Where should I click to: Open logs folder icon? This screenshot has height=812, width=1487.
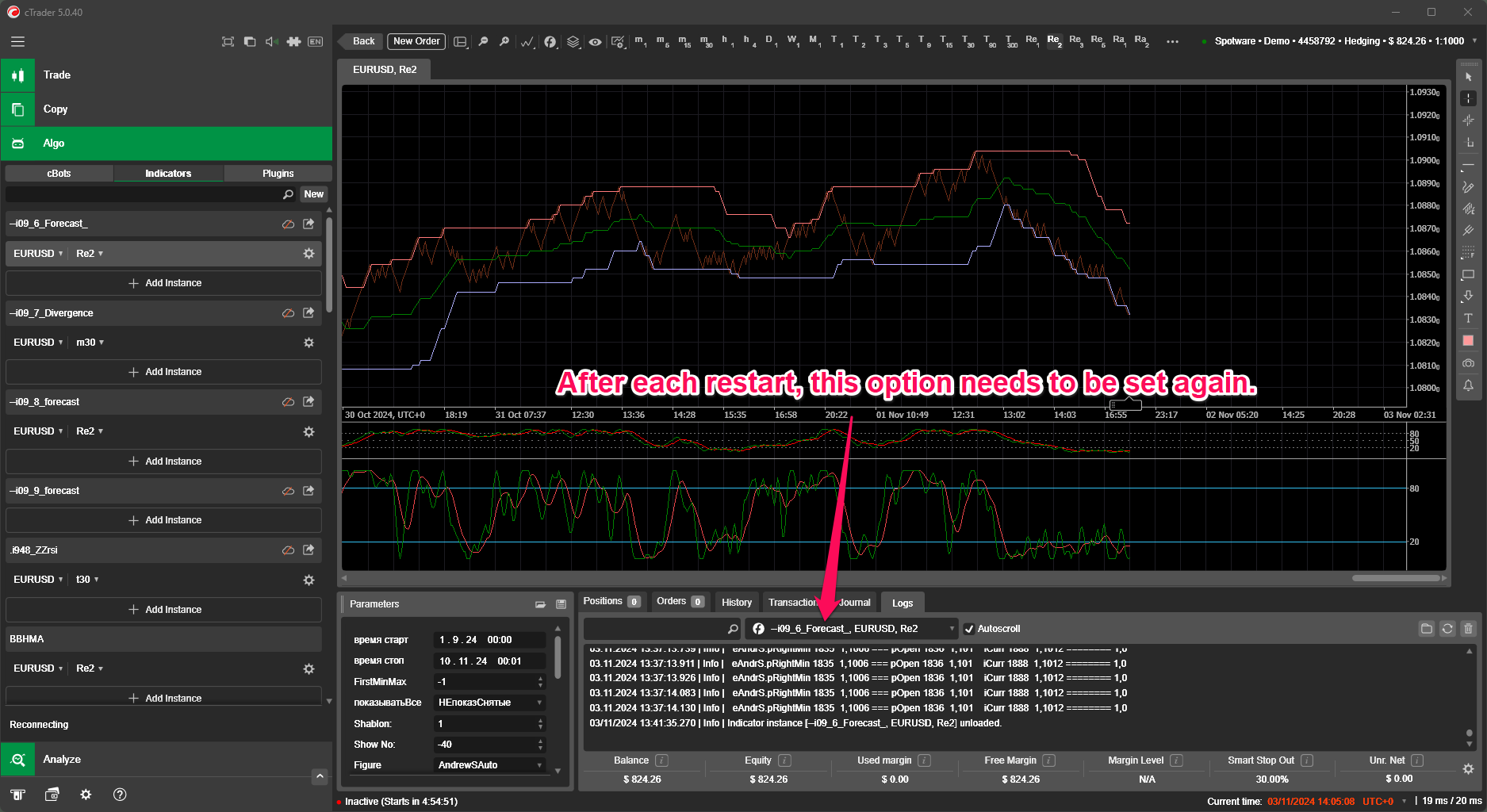tap(1427, 629)
